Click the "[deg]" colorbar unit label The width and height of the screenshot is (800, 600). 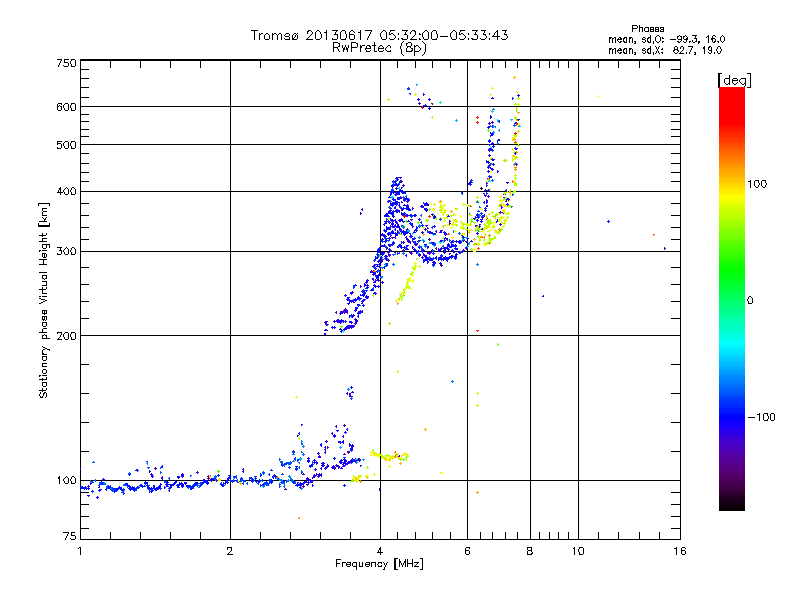[734, 80]
